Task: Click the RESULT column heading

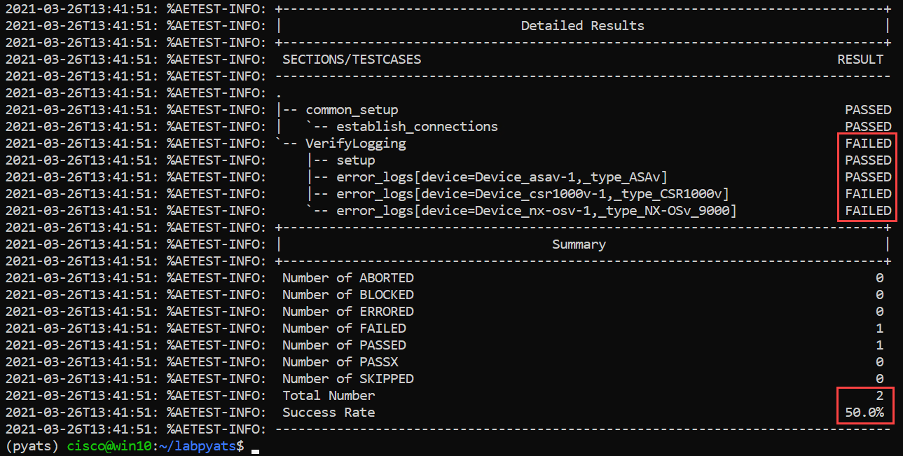Action: (x=860, y=59)
